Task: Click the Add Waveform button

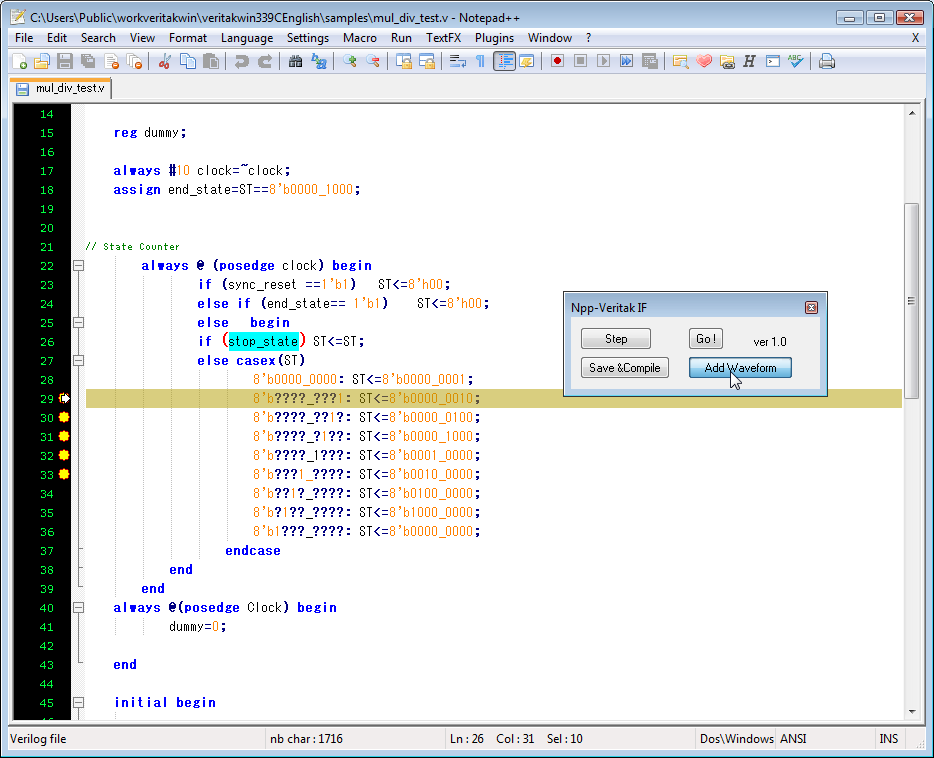Action: [x=740, y=367]
